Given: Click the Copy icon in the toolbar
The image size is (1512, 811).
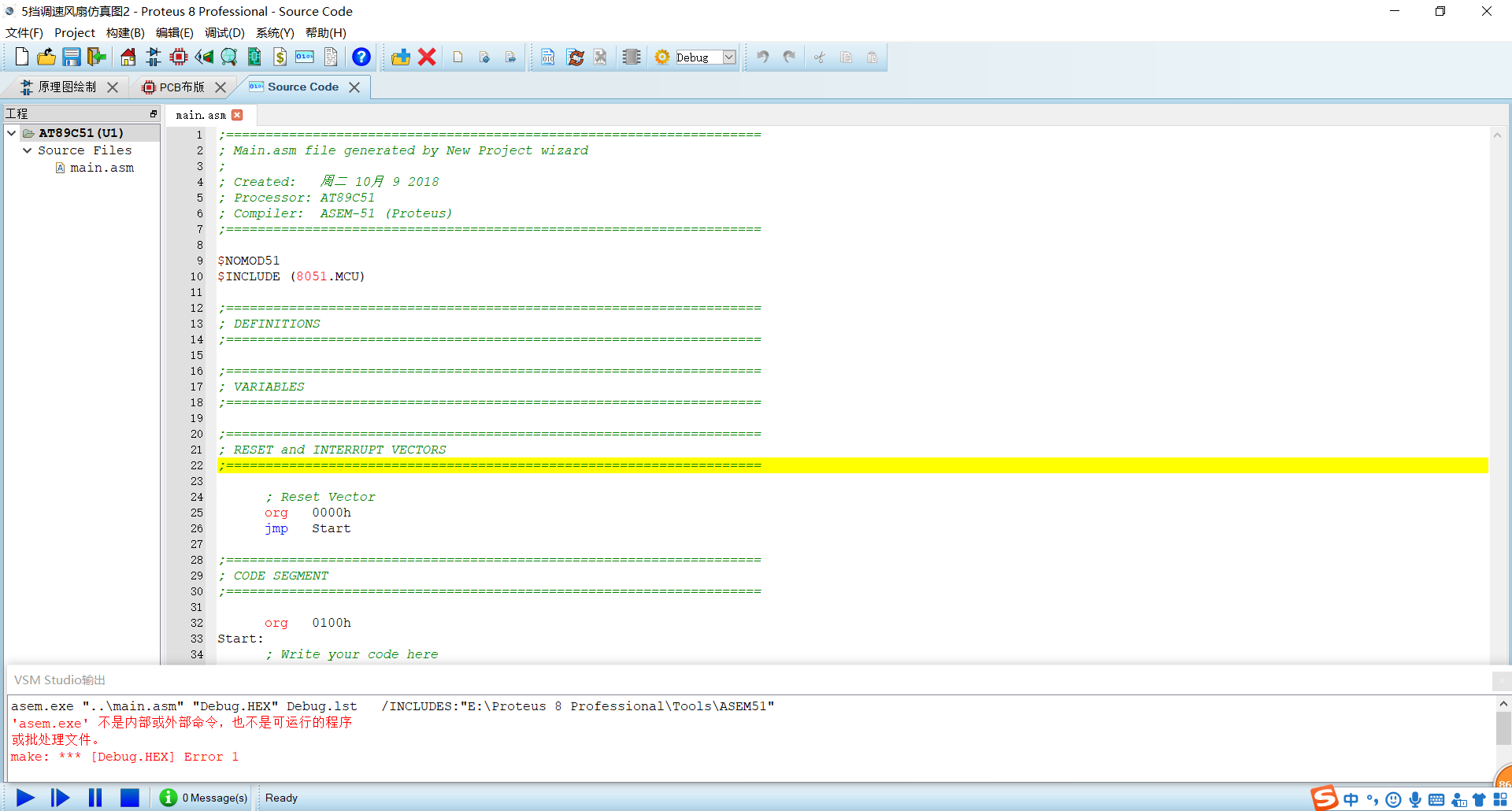Looking at the screenshot, I should pos(847,57).
